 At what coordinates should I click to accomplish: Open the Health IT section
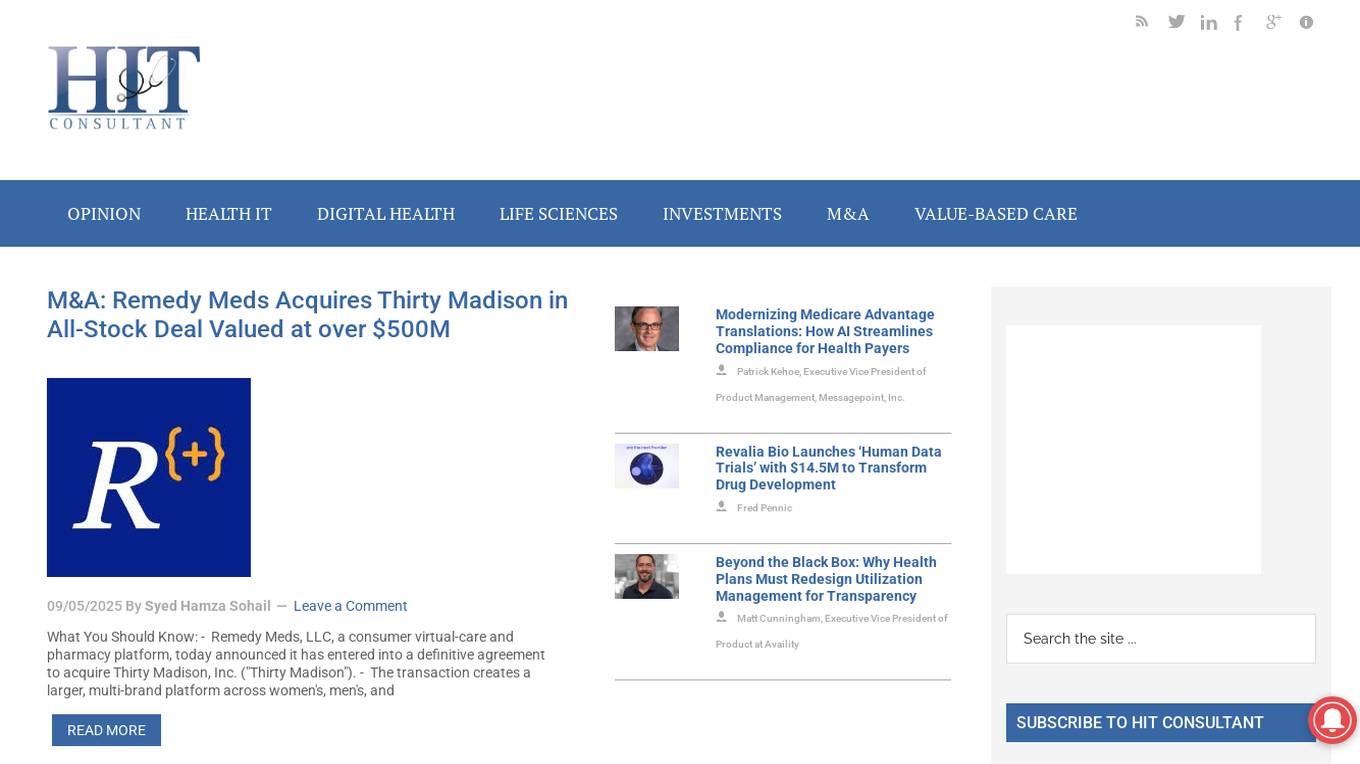[x=229, y=214]
